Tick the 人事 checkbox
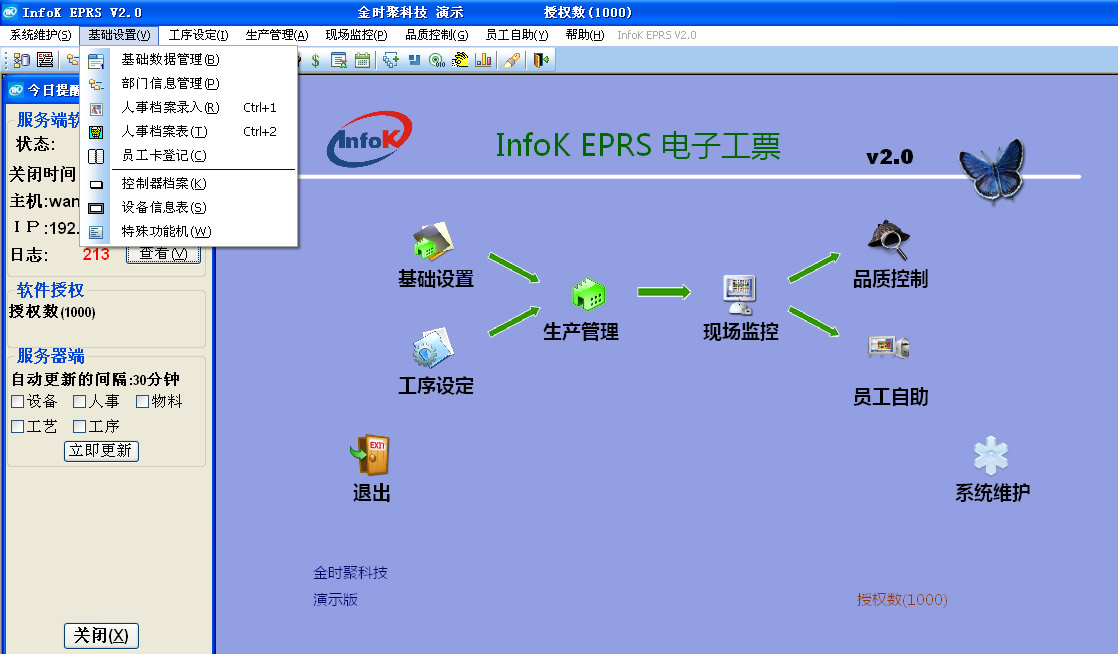The image size is (1118, 654). point(80,402)
